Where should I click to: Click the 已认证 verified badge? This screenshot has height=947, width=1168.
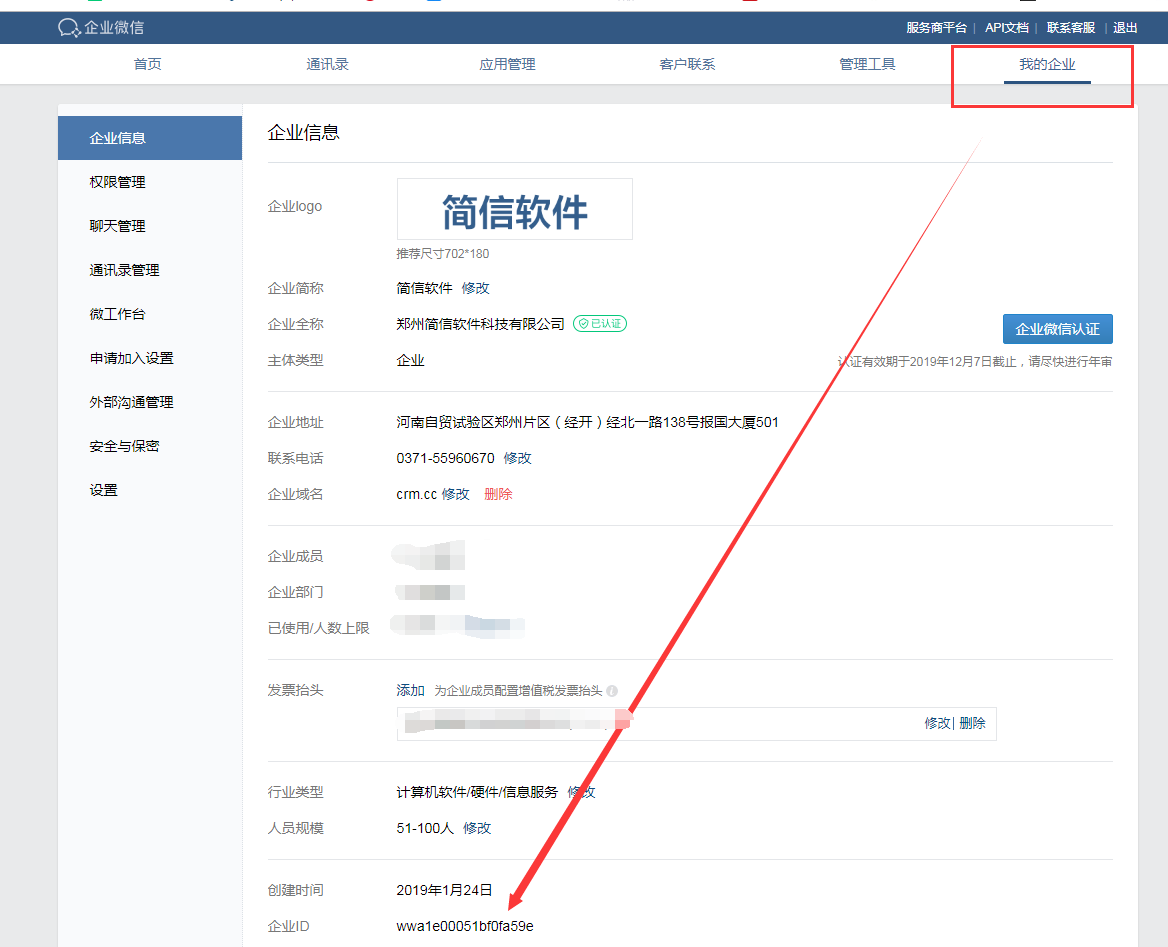[600, 324]
